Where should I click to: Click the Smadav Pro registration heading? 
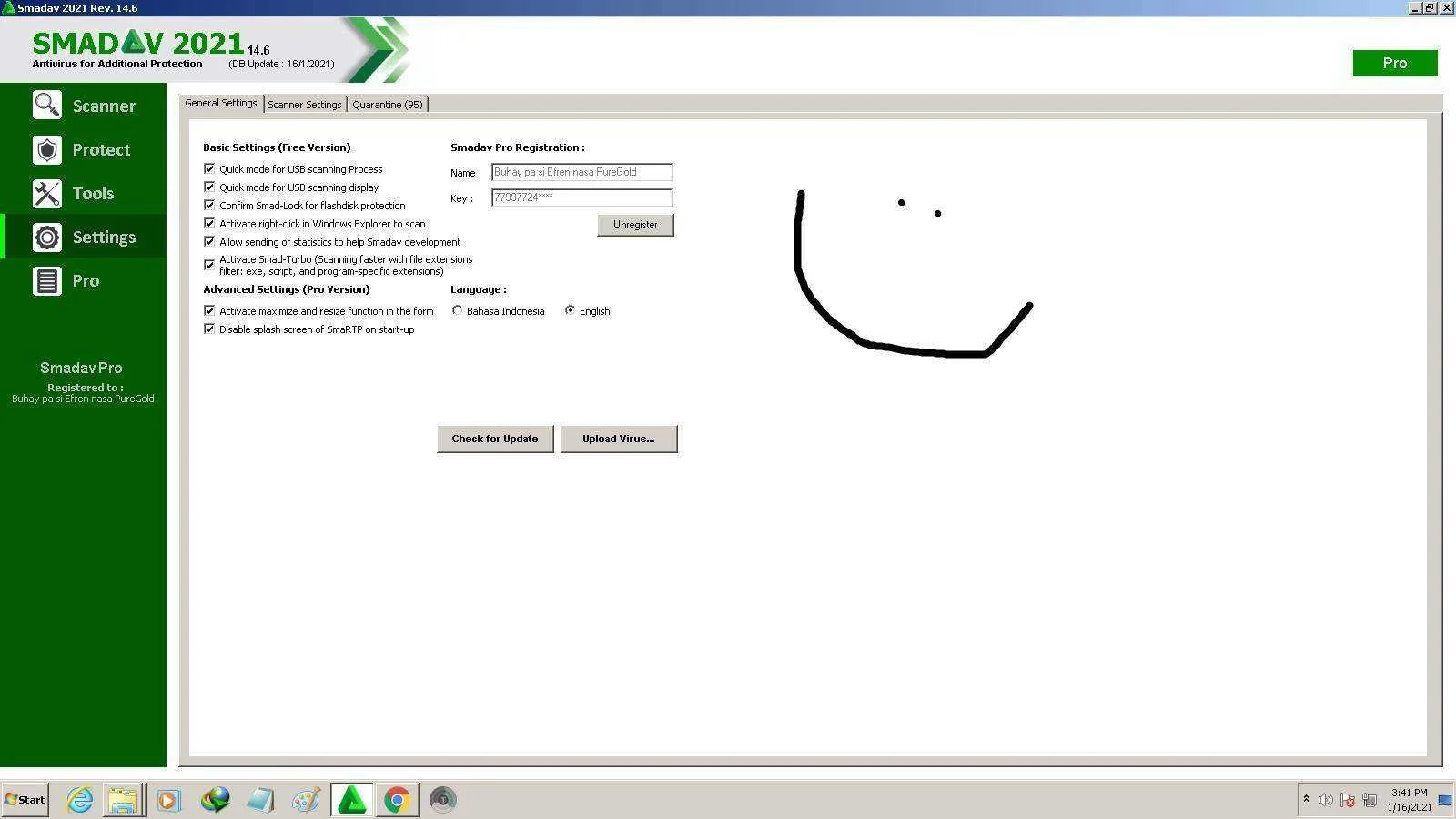point(518,147)
